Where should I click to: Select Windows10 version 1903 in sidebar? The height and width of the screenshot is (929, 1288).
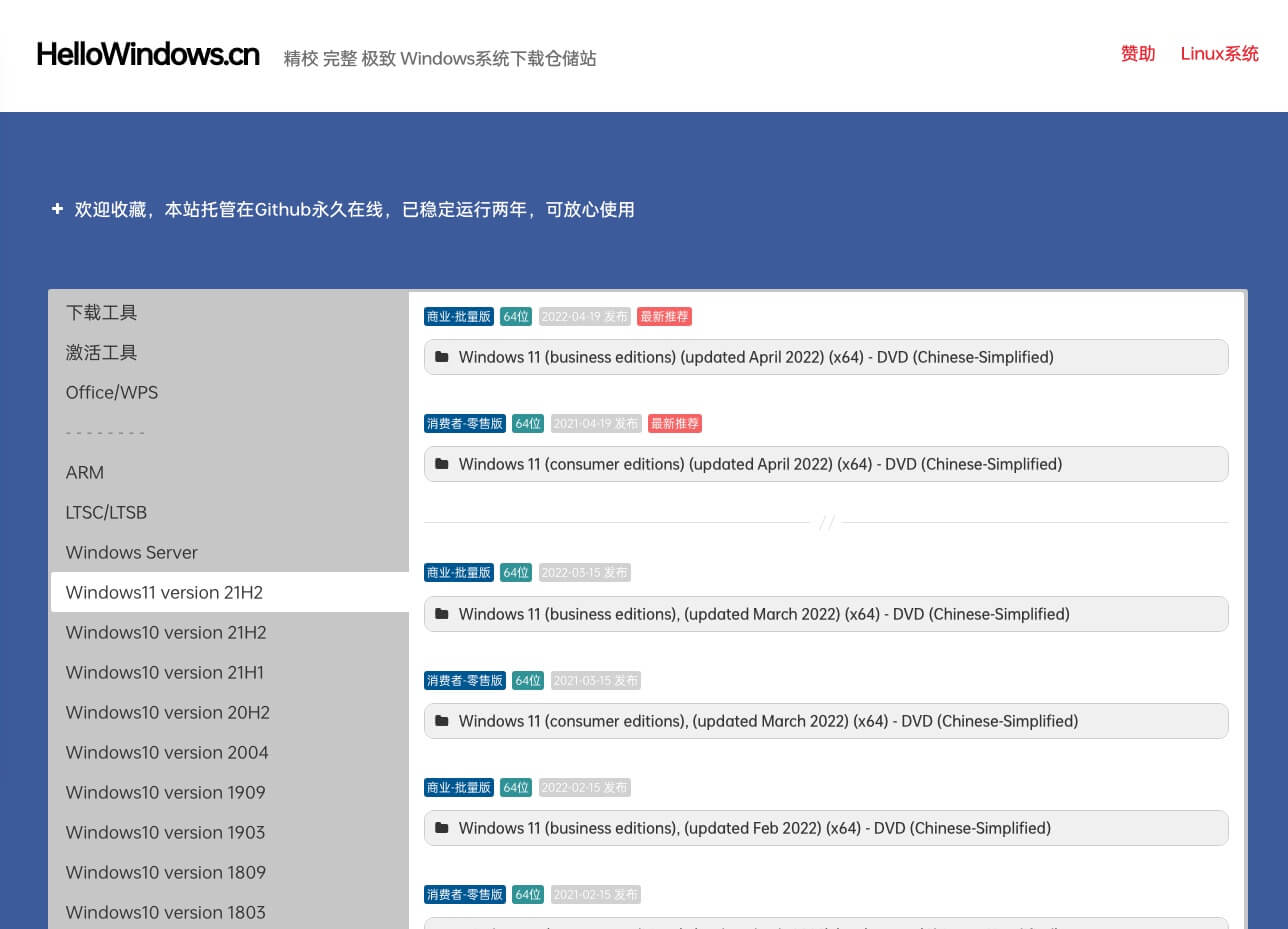[230, 832]
